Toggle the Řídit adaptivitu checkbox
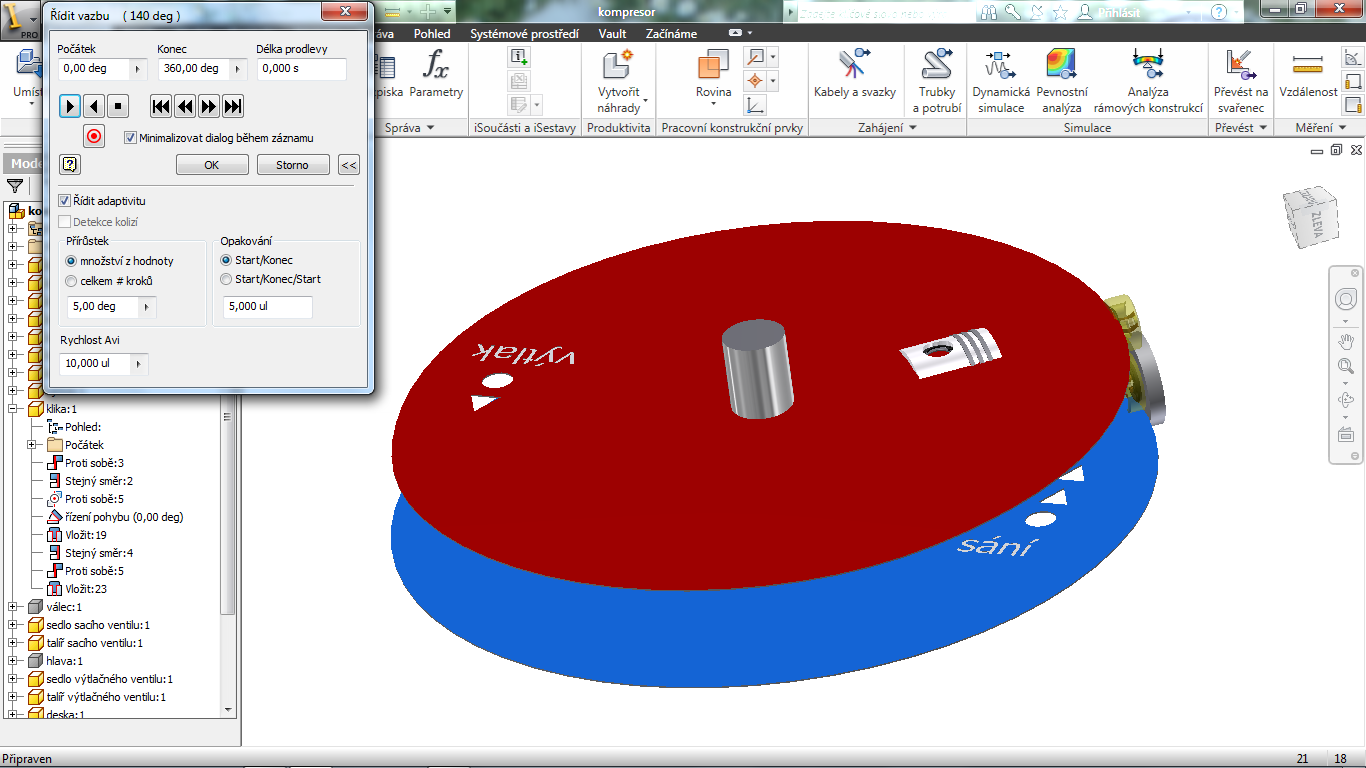1366x768 pixels. coord(65,201)
